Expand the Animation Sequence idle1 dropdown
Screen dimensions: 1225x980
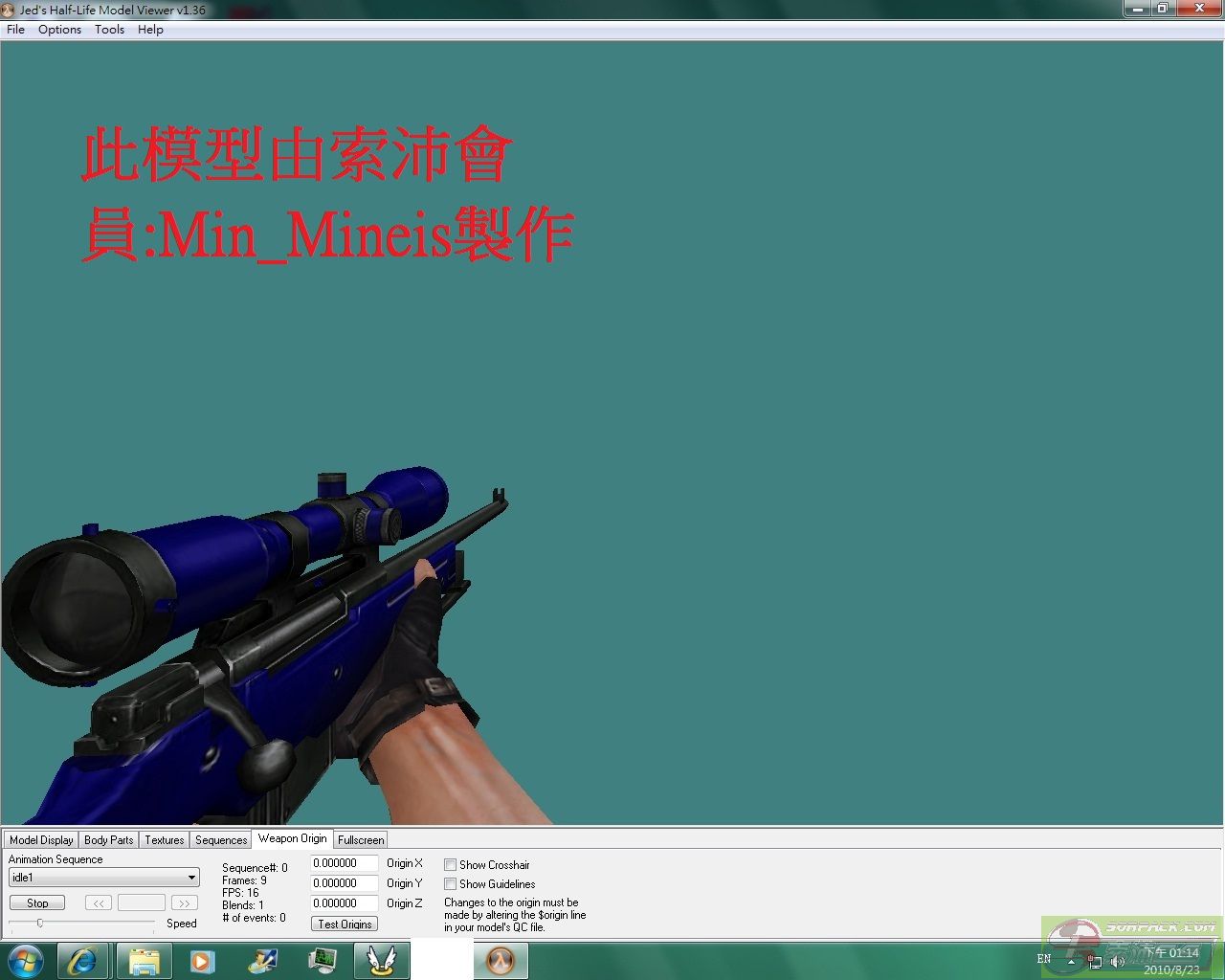pyautogui.click(x=191, y=878)
